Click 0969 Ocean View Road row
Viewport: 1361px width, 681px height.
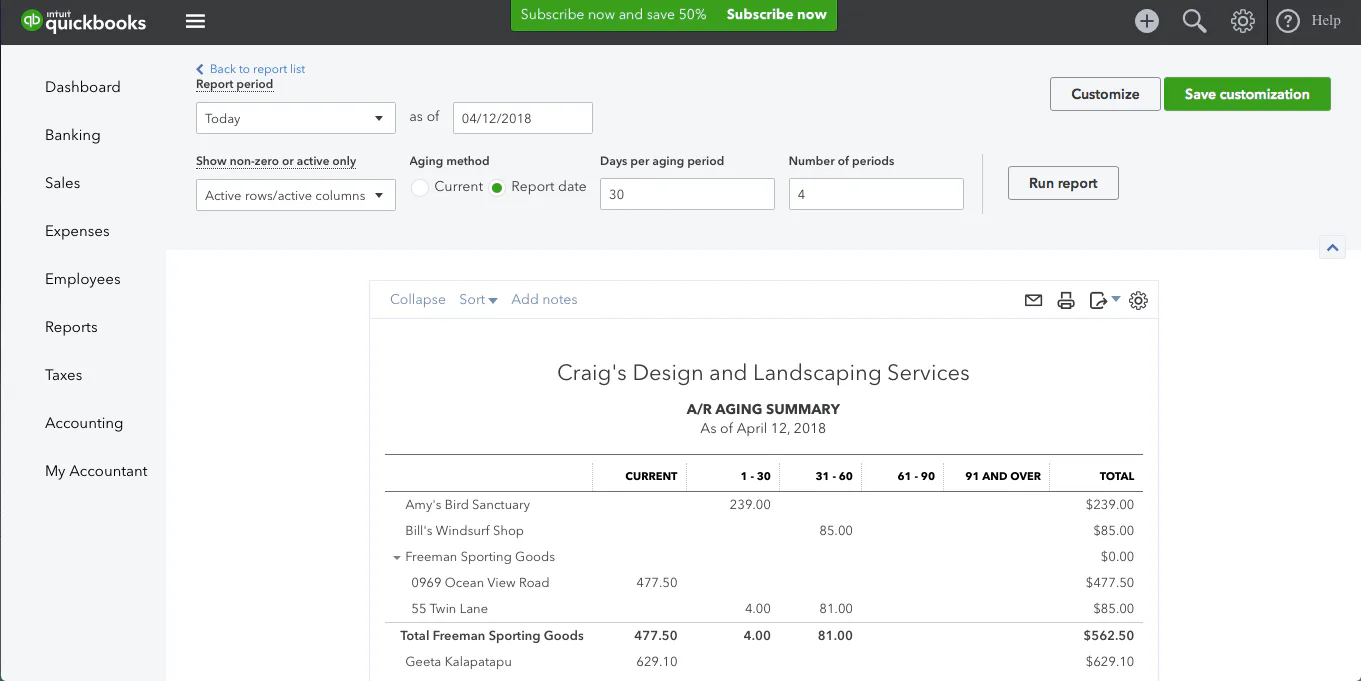[x=480, y=583]
